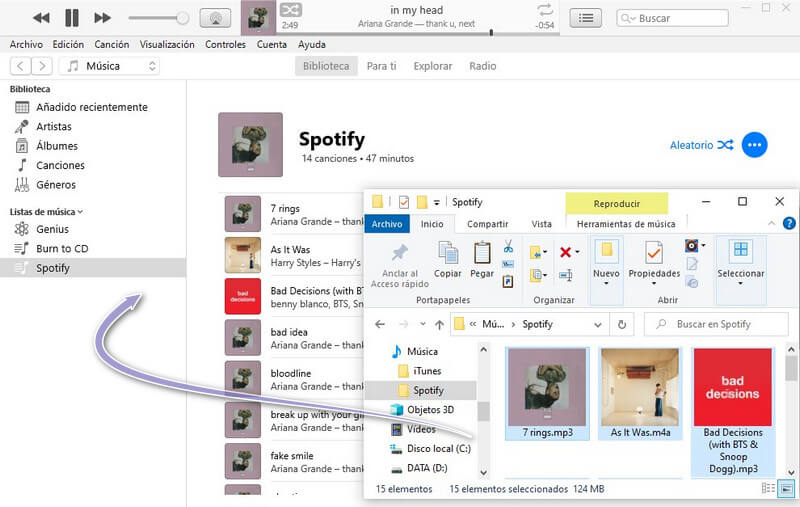Select the Spotify playlist in sidebar
This screenshot has height=507, width=800.
93,268
